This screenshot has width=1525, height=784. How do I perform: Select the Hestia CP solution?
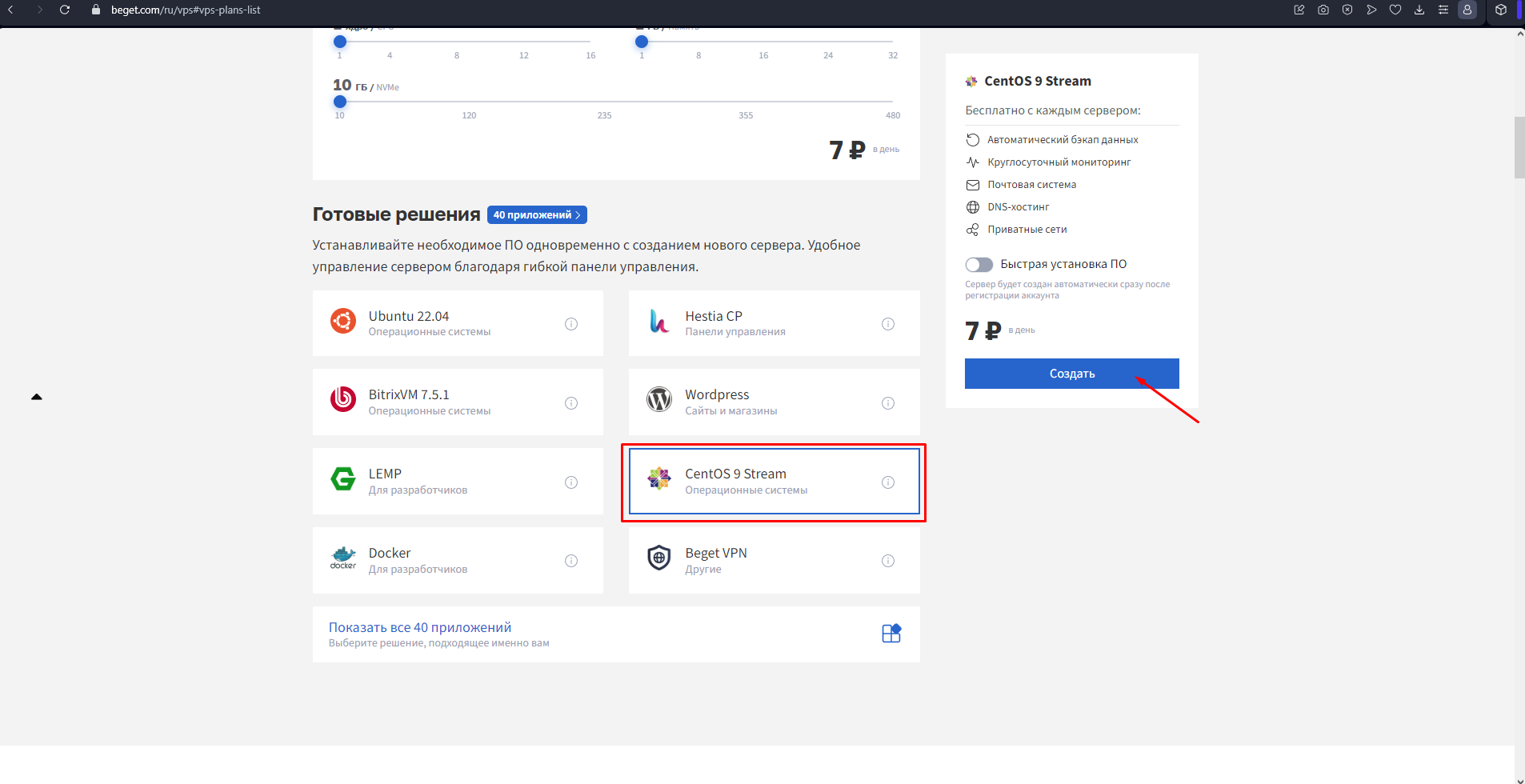775,323
